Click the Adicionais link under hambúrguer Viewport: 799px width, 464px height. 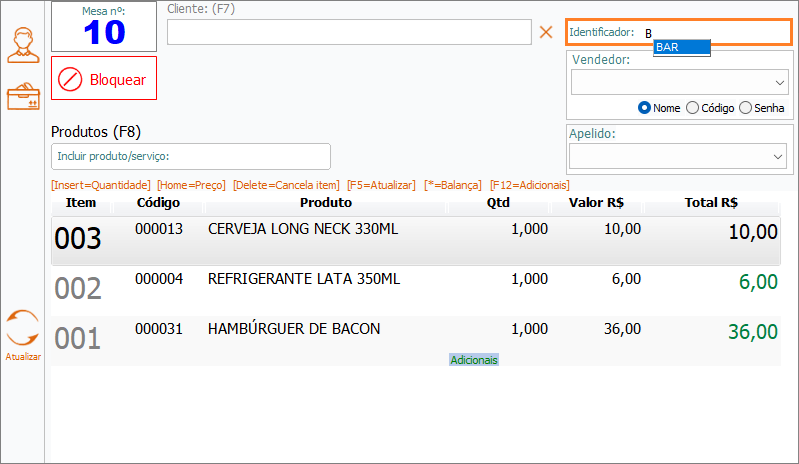point(474,360)
